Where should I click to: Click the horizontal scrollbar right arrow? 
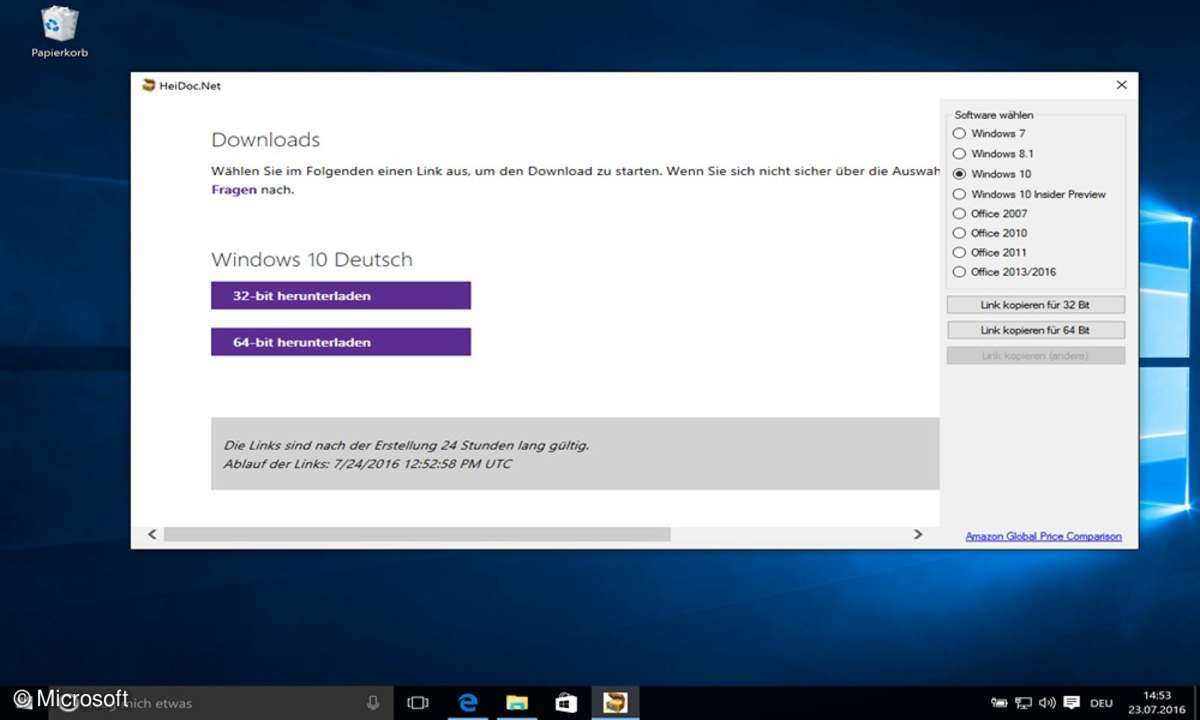point(918,535)
